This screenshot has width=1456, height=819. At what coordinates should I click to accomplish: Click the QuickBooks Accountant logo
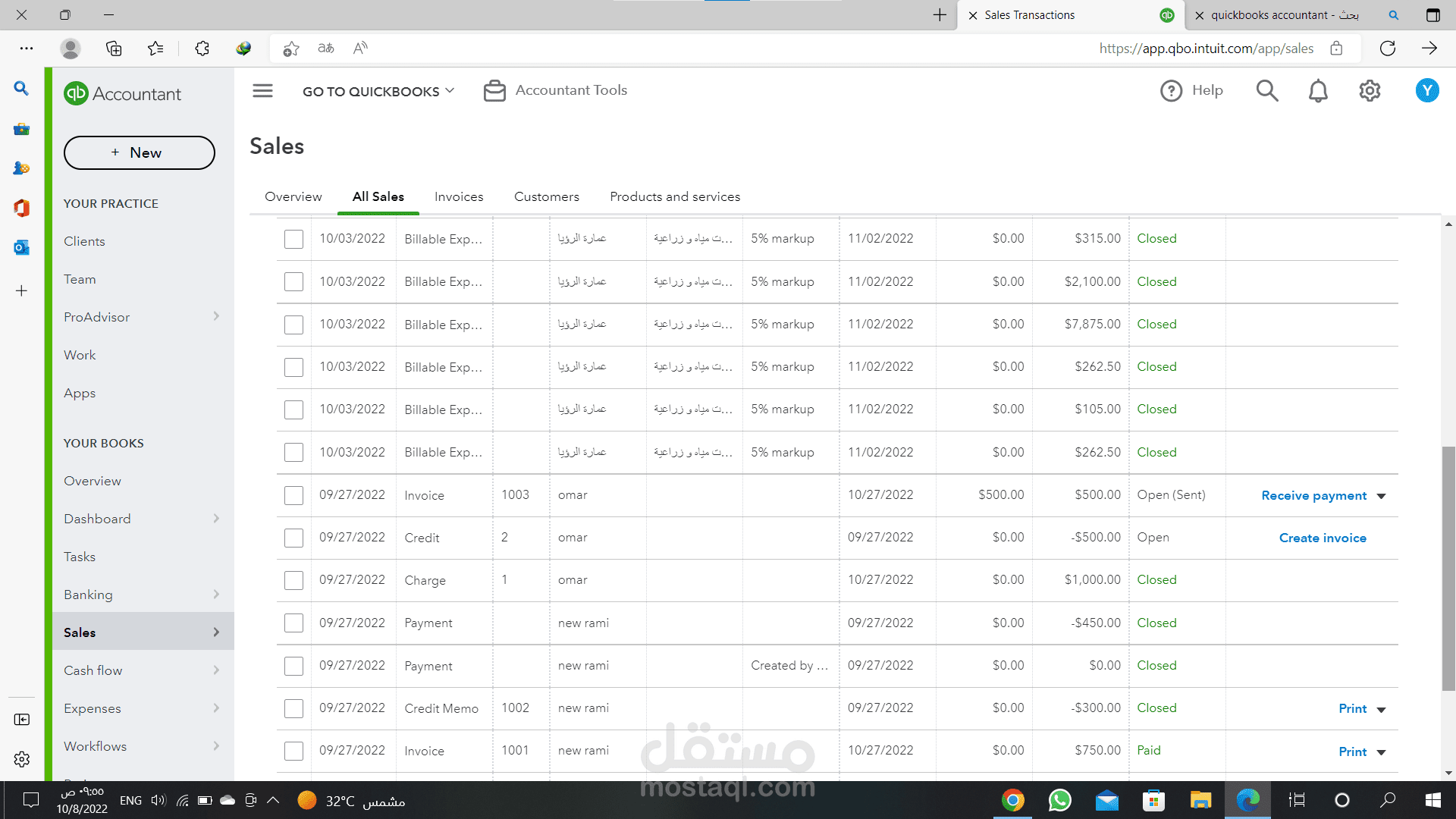122,93
